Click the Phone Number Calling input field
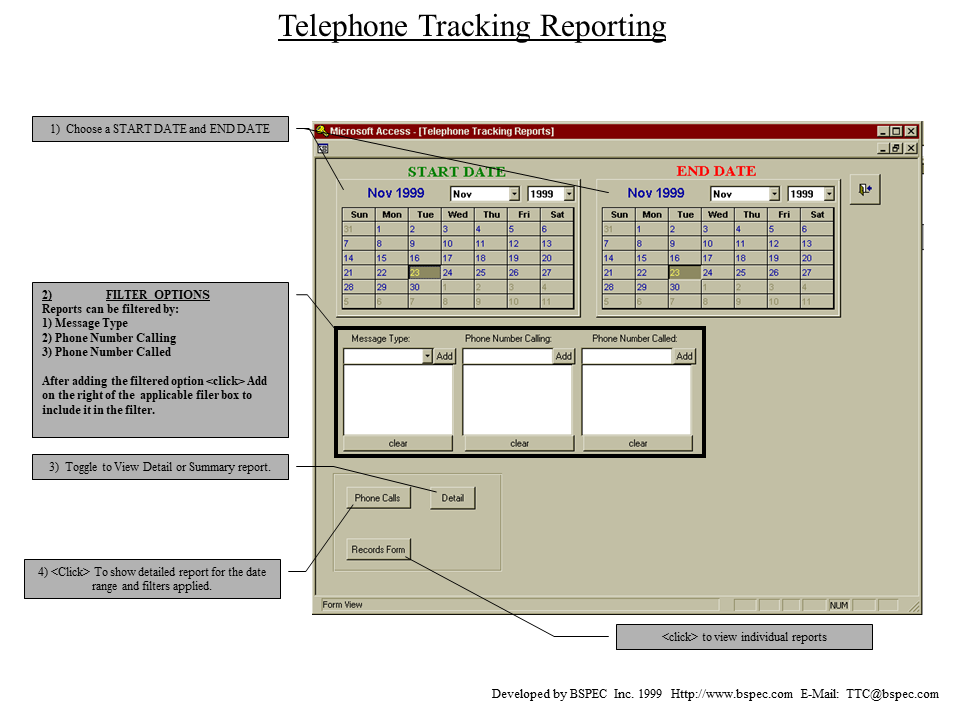 click(507, 356)
